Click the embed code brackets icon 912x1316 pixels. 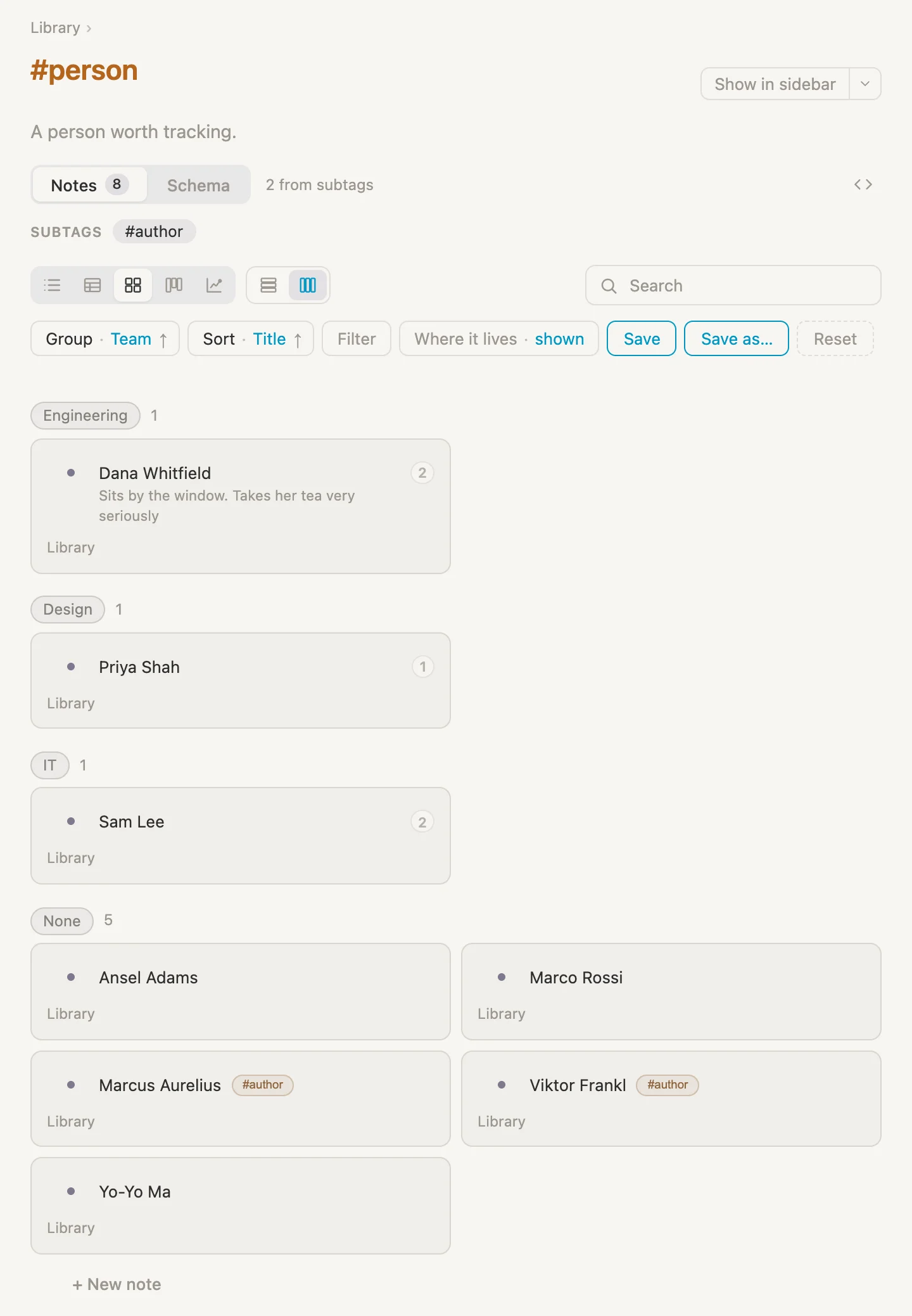863,184
